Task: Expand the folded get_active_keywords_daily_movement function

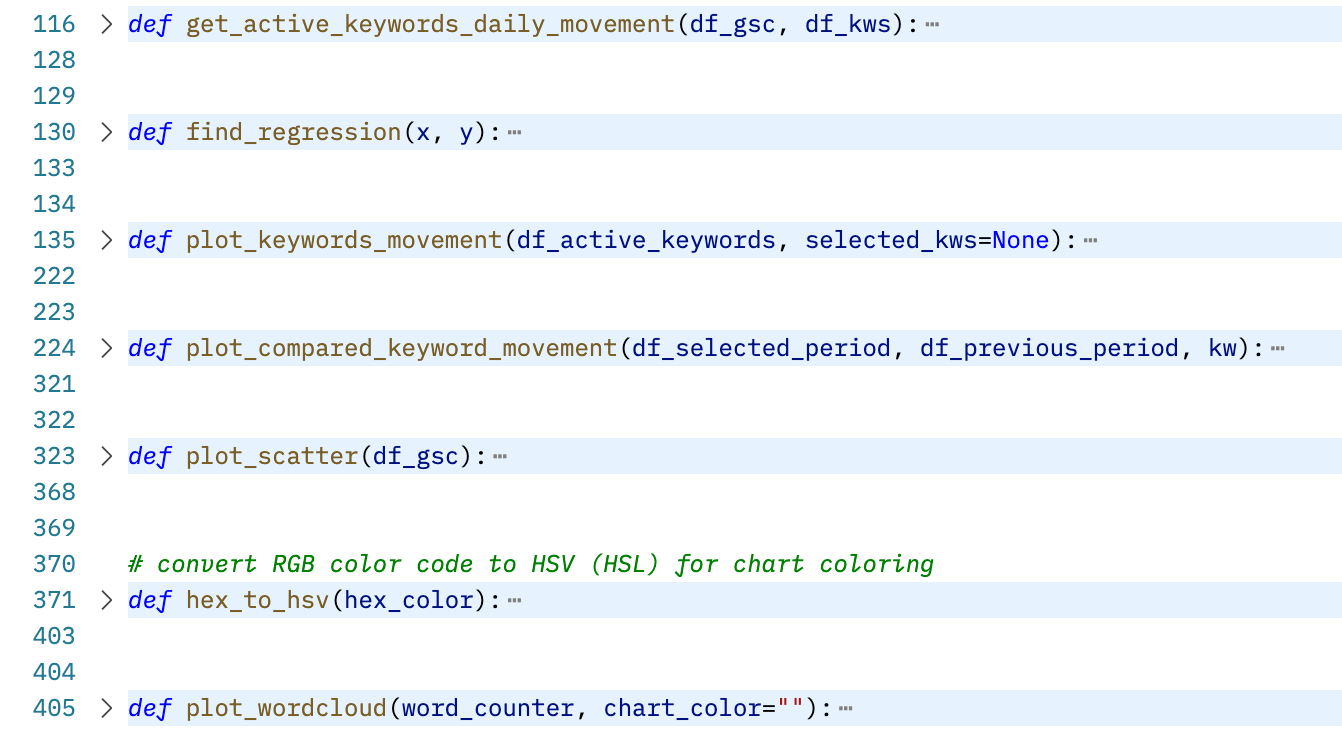Action: tap(107, 24)
